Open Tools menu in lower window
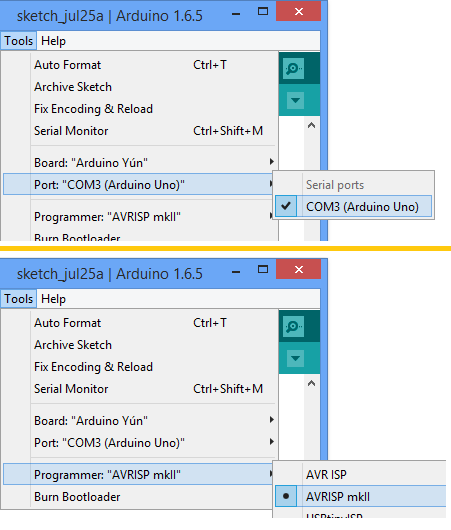 pyautogui.click(x=19, y=299)
